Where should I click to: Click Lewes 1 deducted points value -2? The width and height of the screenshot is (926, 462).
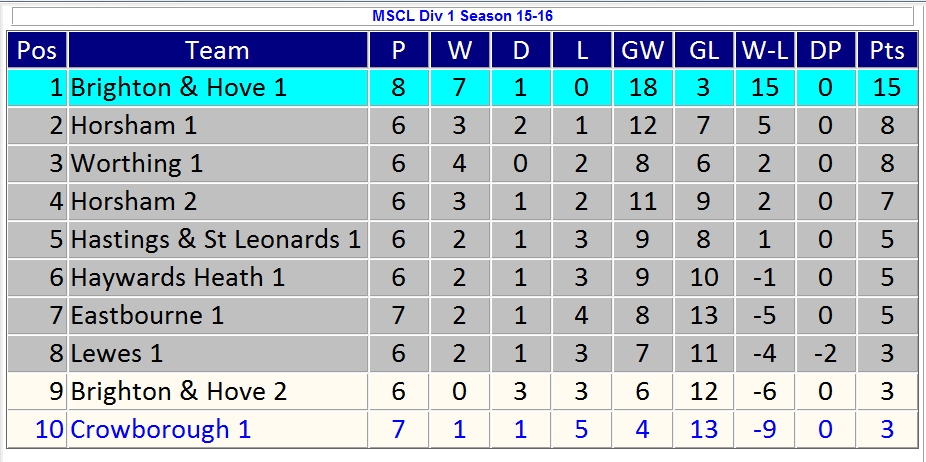tap(825, 353)
